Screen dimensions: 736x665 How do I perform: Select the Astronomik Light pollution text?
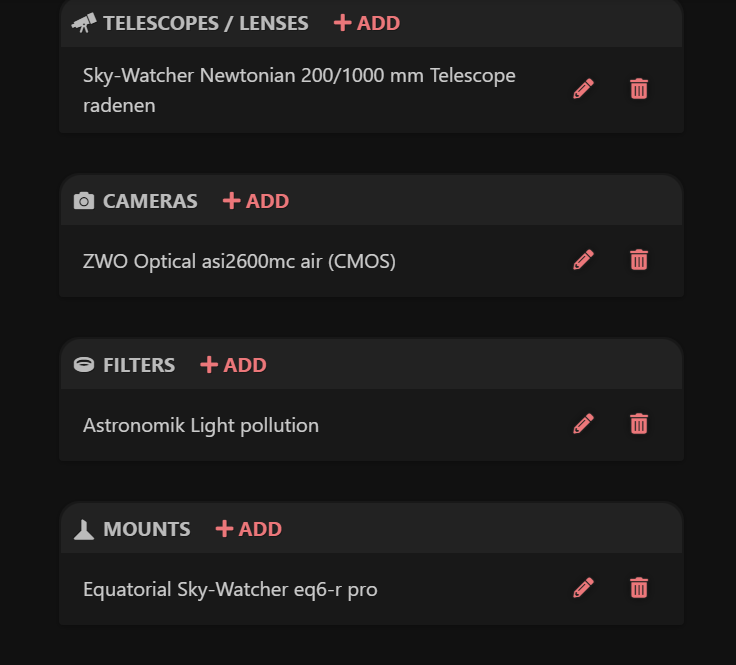[200, 425]
